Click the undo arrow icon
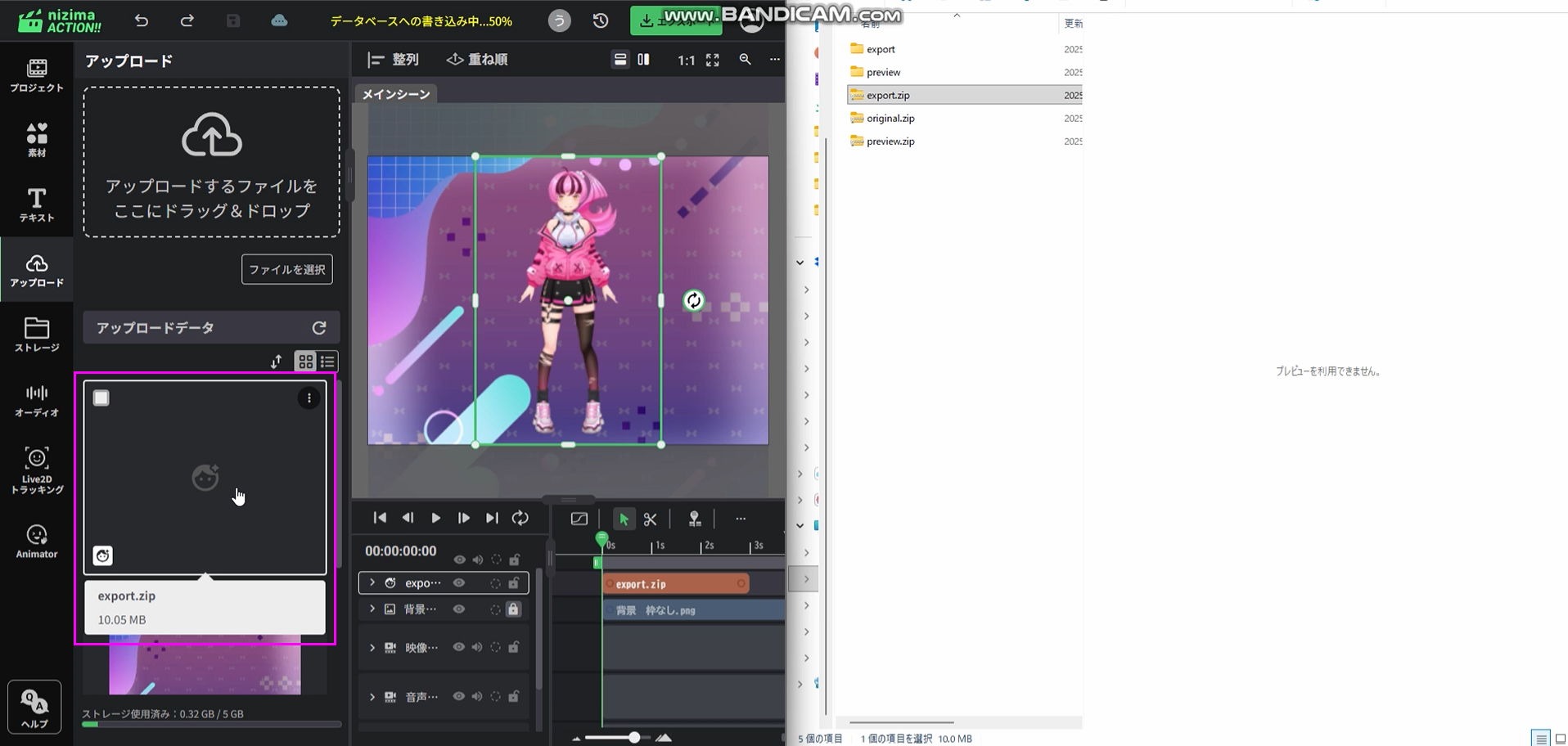Image resolution: width=1568 pixels, height=746 pixels. tap(142, 20)
